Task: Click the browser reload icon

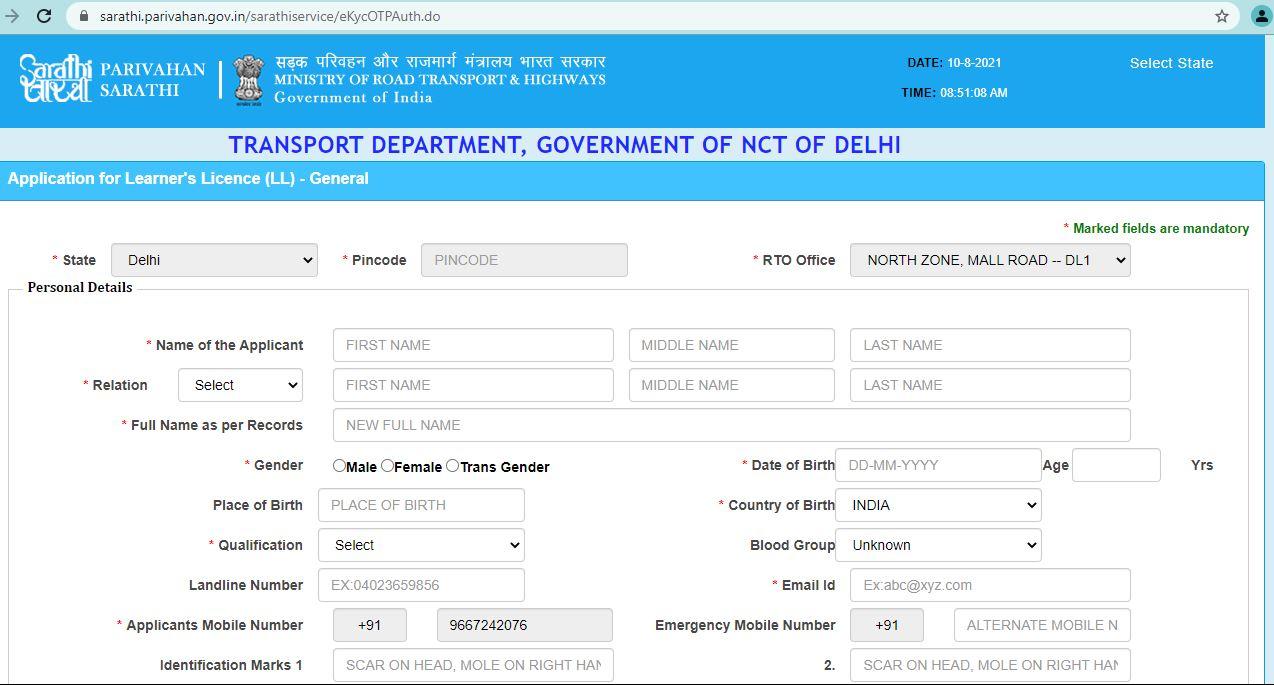Action: [44, 16]
